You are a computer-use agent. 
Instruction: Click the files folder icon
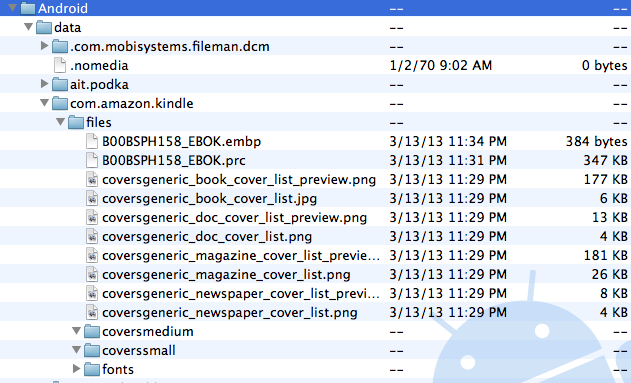click(x=76, y=122)
